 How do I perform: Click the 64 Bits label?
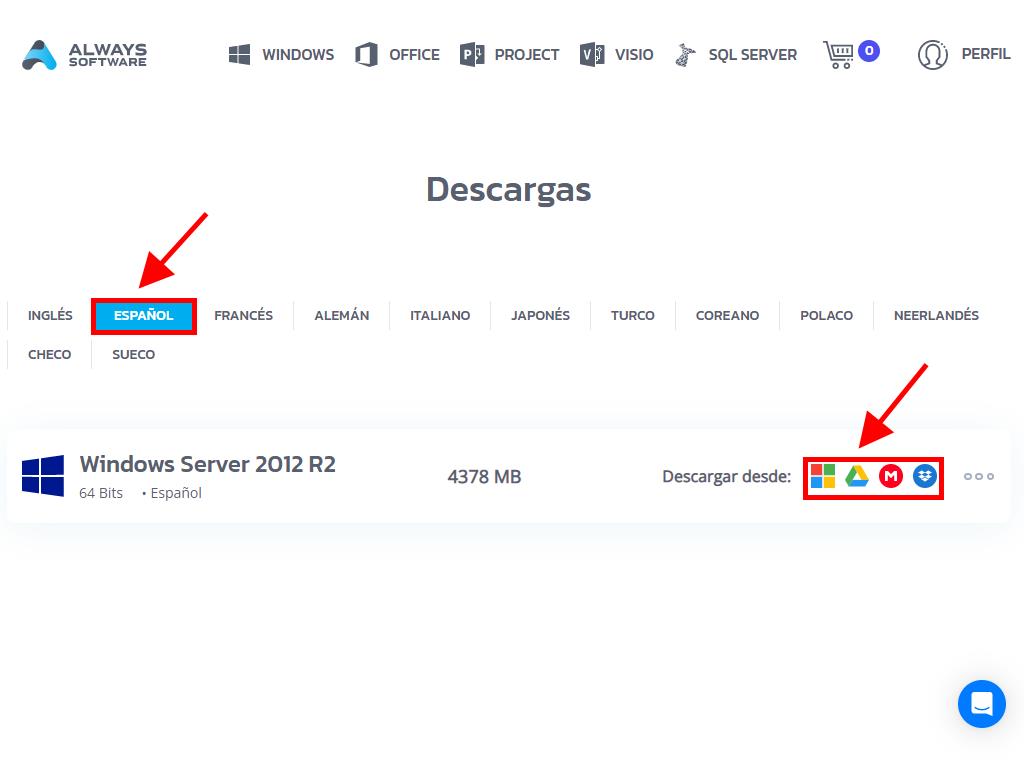click(101, 493)
